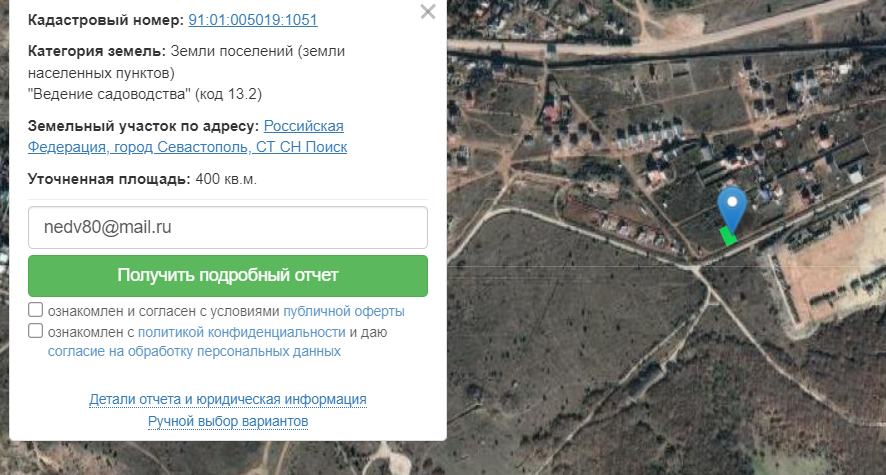
Task: Close the parcel info popup
Action: tap(428, 12)
